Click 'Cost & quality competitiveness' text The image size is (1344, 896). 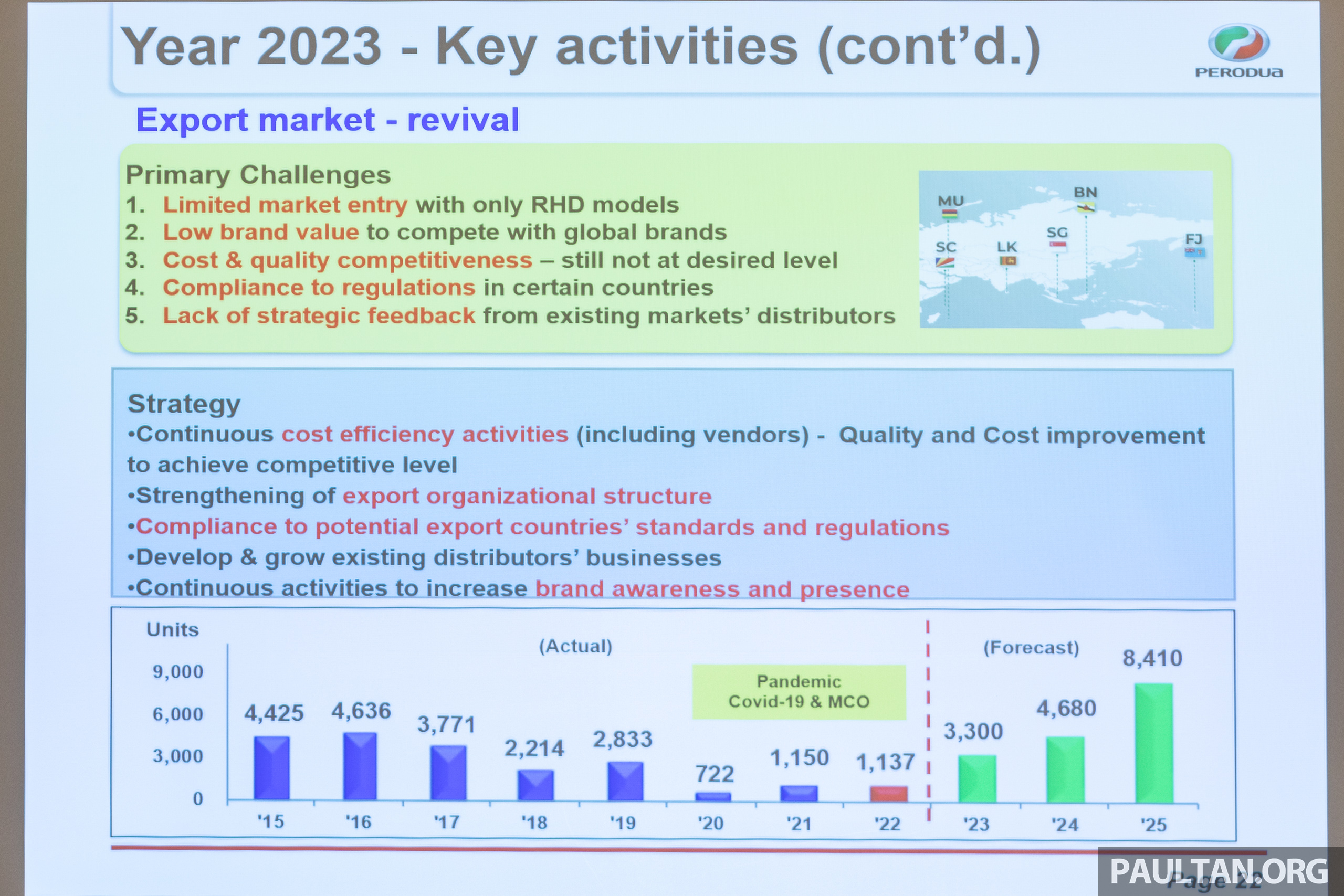[348, 260]
